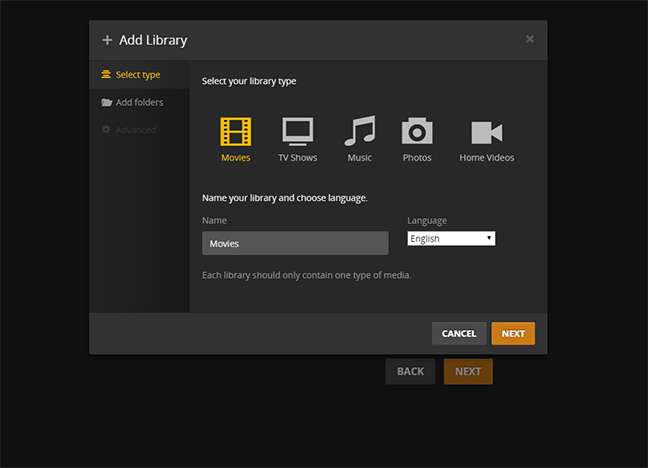Click the arrow on the Language selector
This screenshot has height=468, width=648.
(489, 239)
